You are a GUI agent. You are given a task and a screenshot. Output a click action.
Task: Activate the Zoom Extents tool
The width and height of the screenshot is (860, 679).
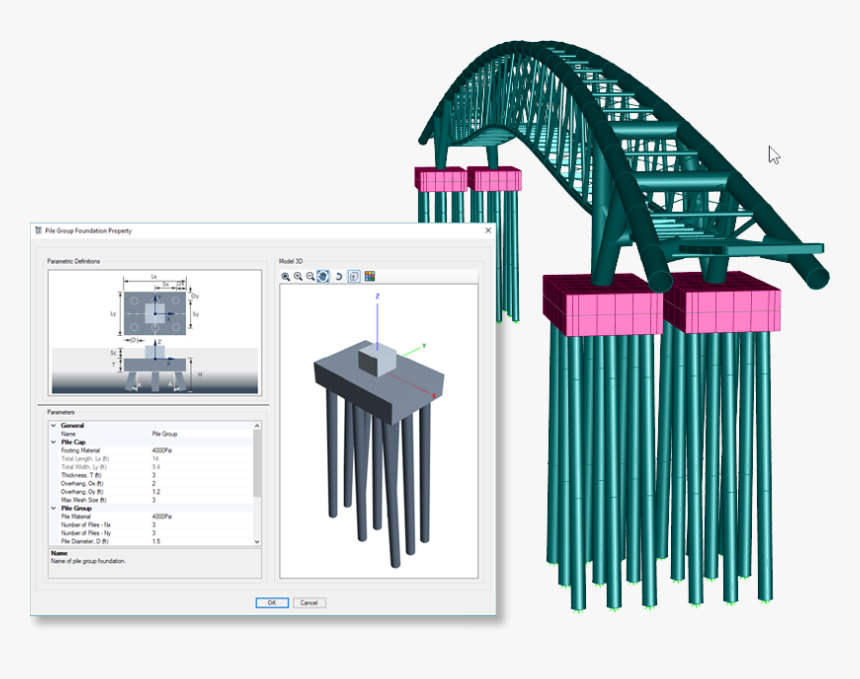click(287, 276)
